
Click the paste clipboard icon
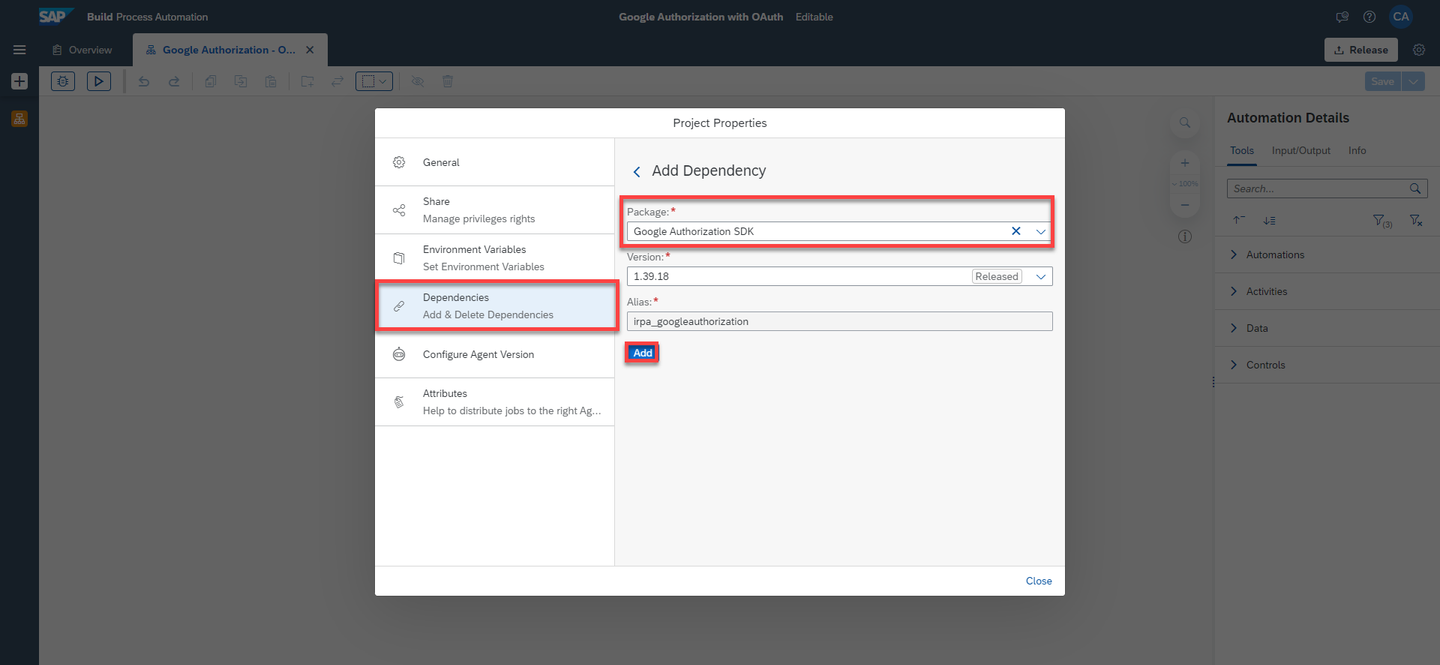(270, 82)
